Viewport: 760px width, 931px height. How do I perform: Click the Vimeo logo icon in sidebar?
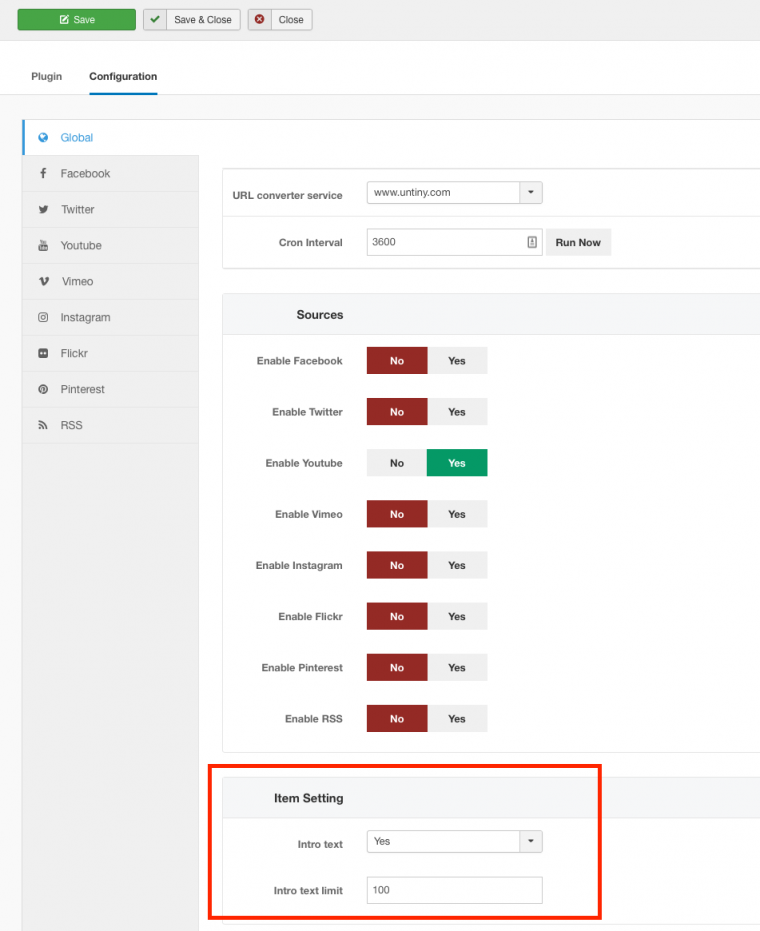pyautogui.click(x=43, y=281)
